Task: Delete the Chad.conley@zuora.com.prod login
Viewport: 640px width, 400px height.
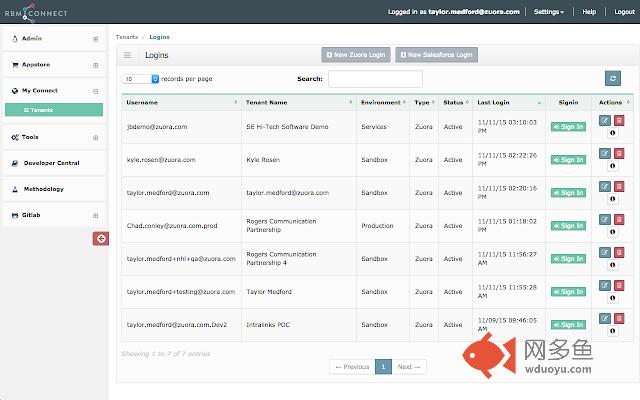Action: coord(619,220)
